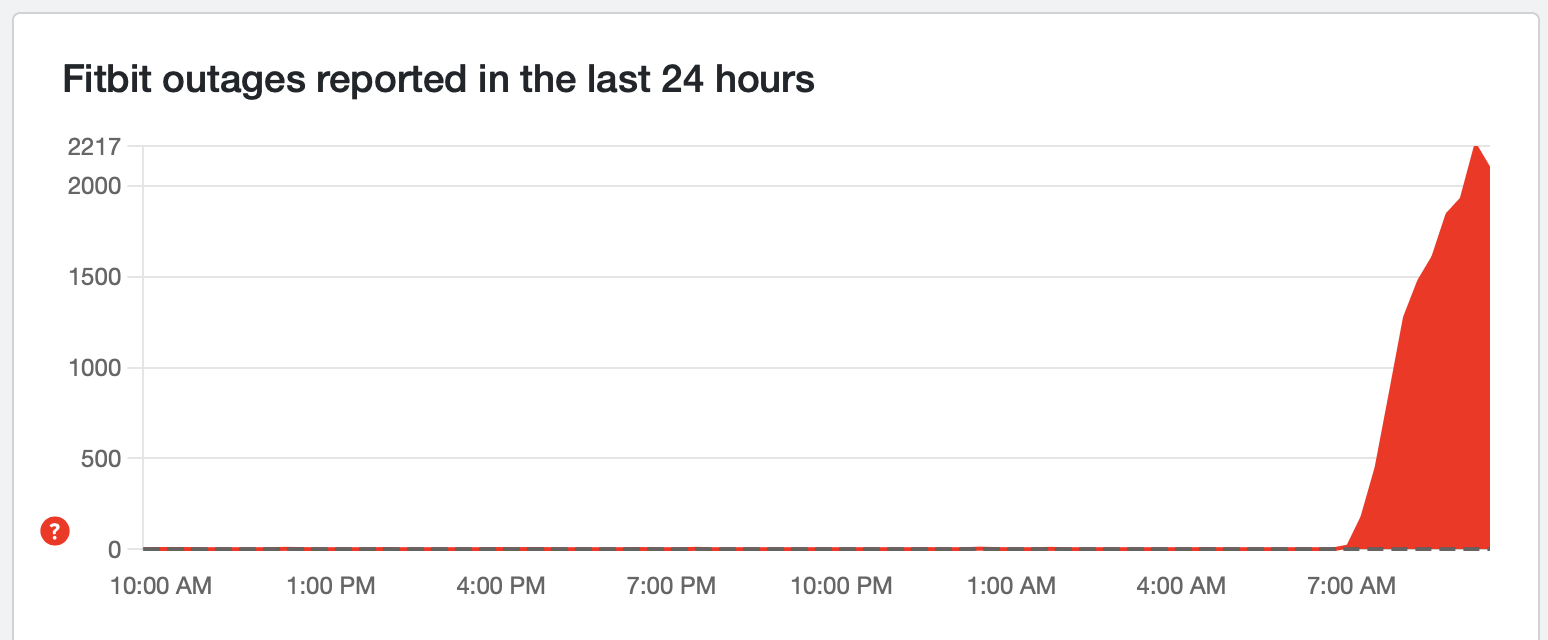Click the 10:00 PM time axis label
This screenshot has width=1548, height=640.
pyautogui.click(x=841, y=586)
